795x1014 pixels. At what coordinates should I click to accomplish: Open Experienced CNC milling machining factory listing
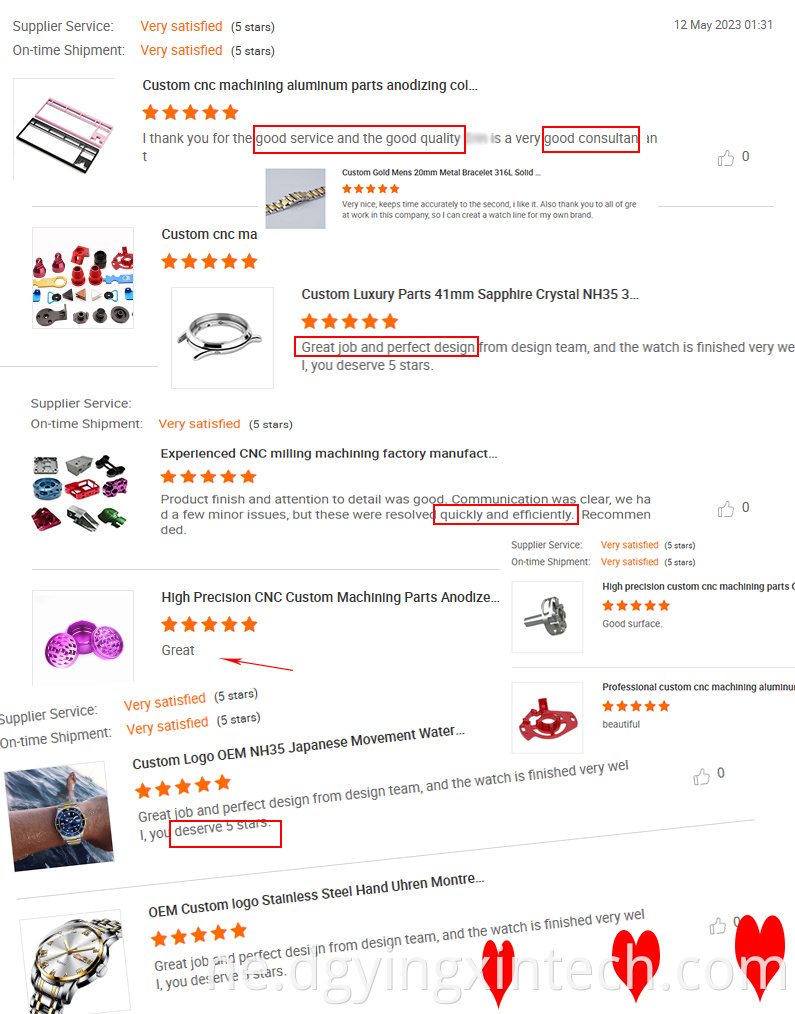329,453
